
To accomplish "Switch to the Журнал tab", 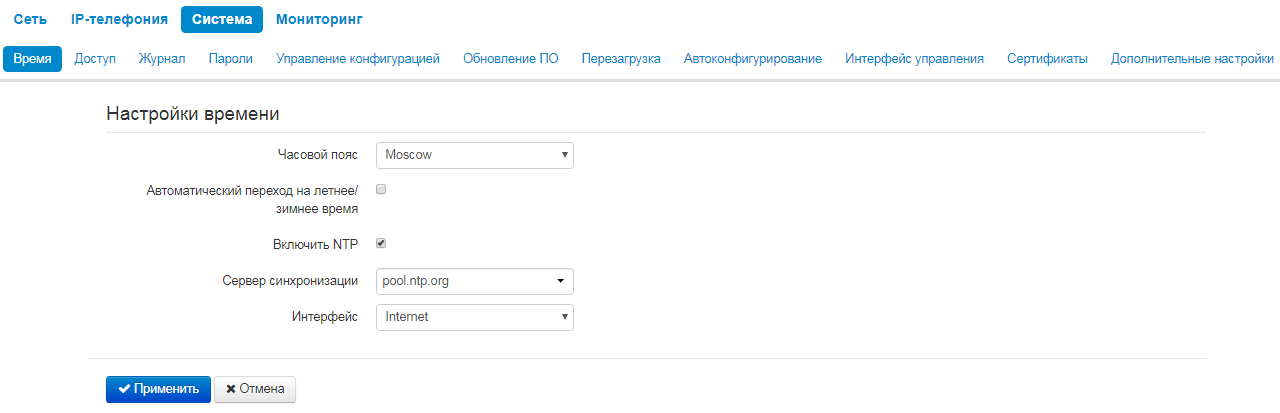I will tap(162, 59).
